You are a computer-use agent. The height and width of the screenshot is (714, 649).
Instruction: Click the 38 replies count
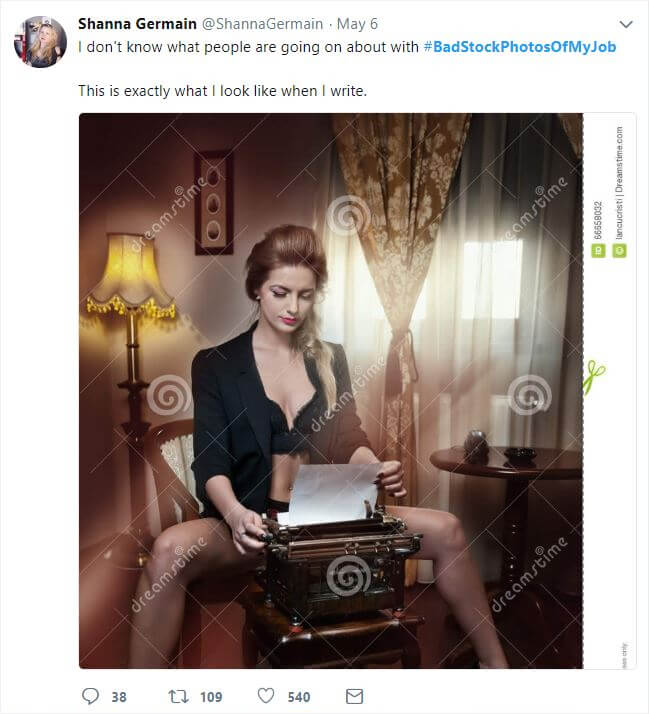[119, 697]
